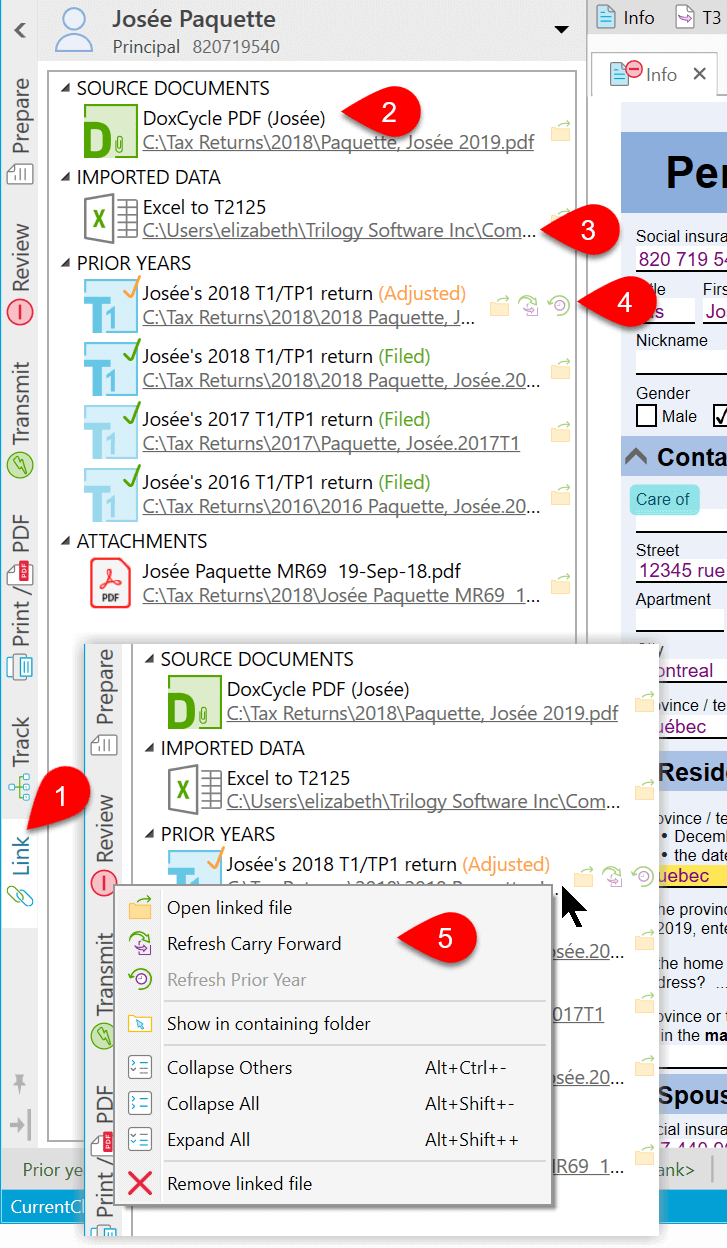
Task: Collapse the ATTACHMENTS section
Action: point(66,541)
